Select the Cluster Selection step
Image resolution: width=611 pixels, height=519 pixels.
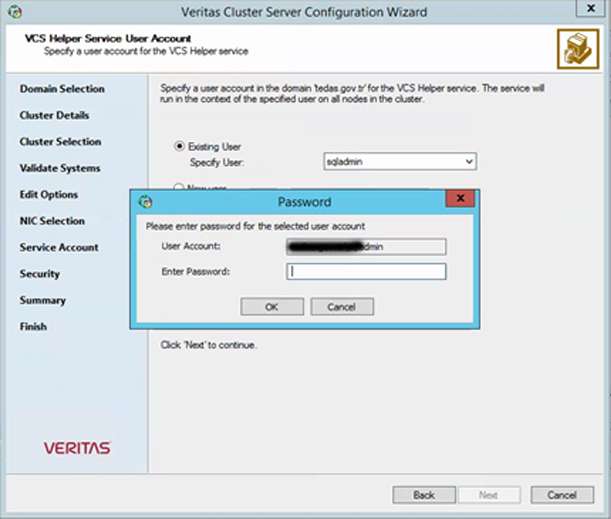point(60,141)
